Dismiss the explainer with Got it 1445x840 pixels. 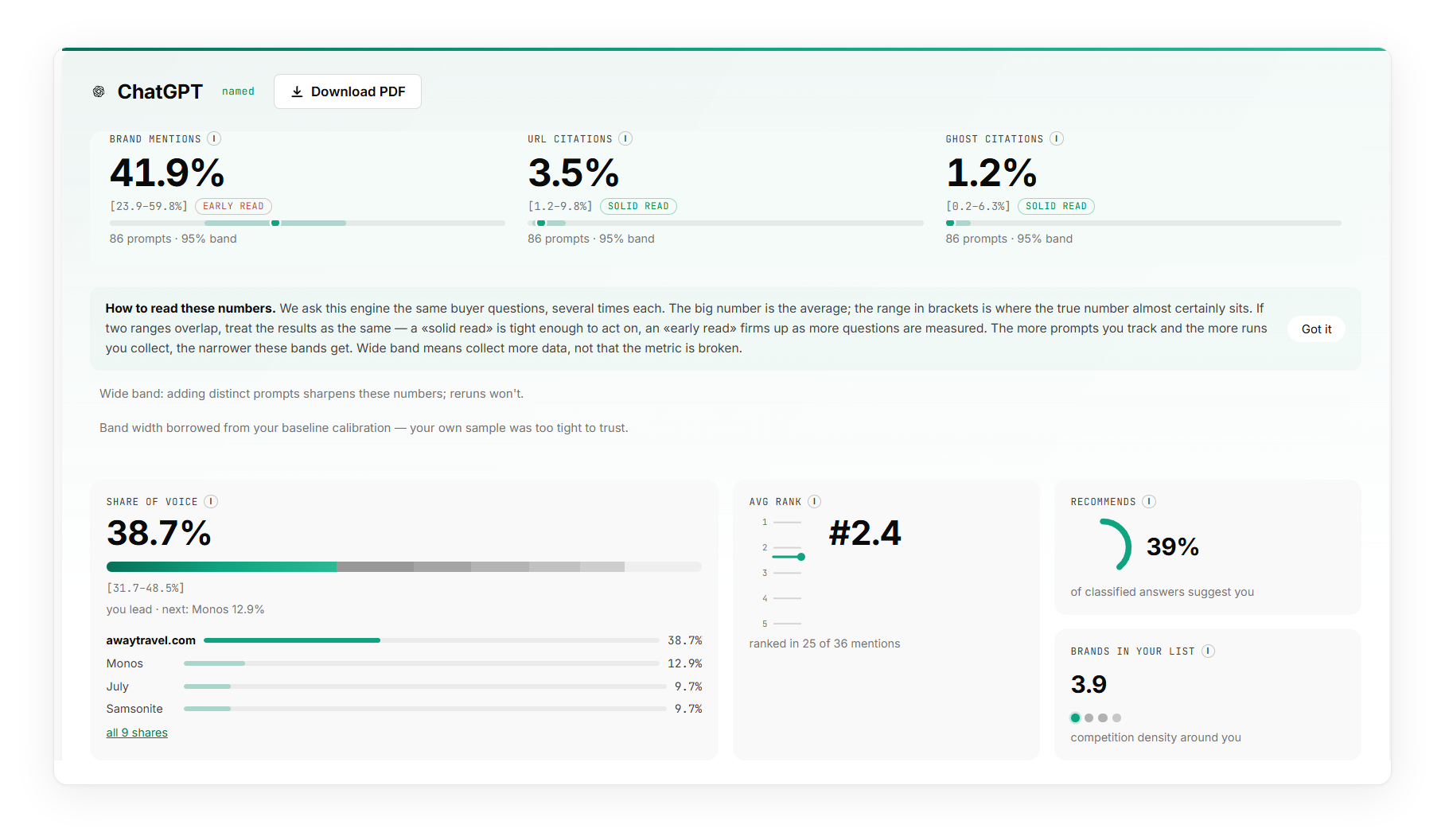(1316, 329)
